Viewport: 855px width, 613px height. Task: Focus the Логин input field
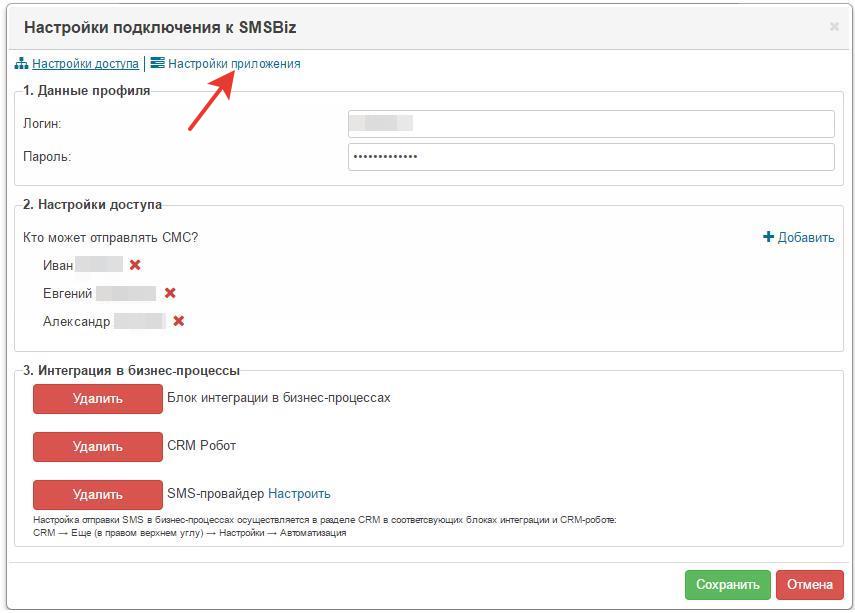click(591, 124)
